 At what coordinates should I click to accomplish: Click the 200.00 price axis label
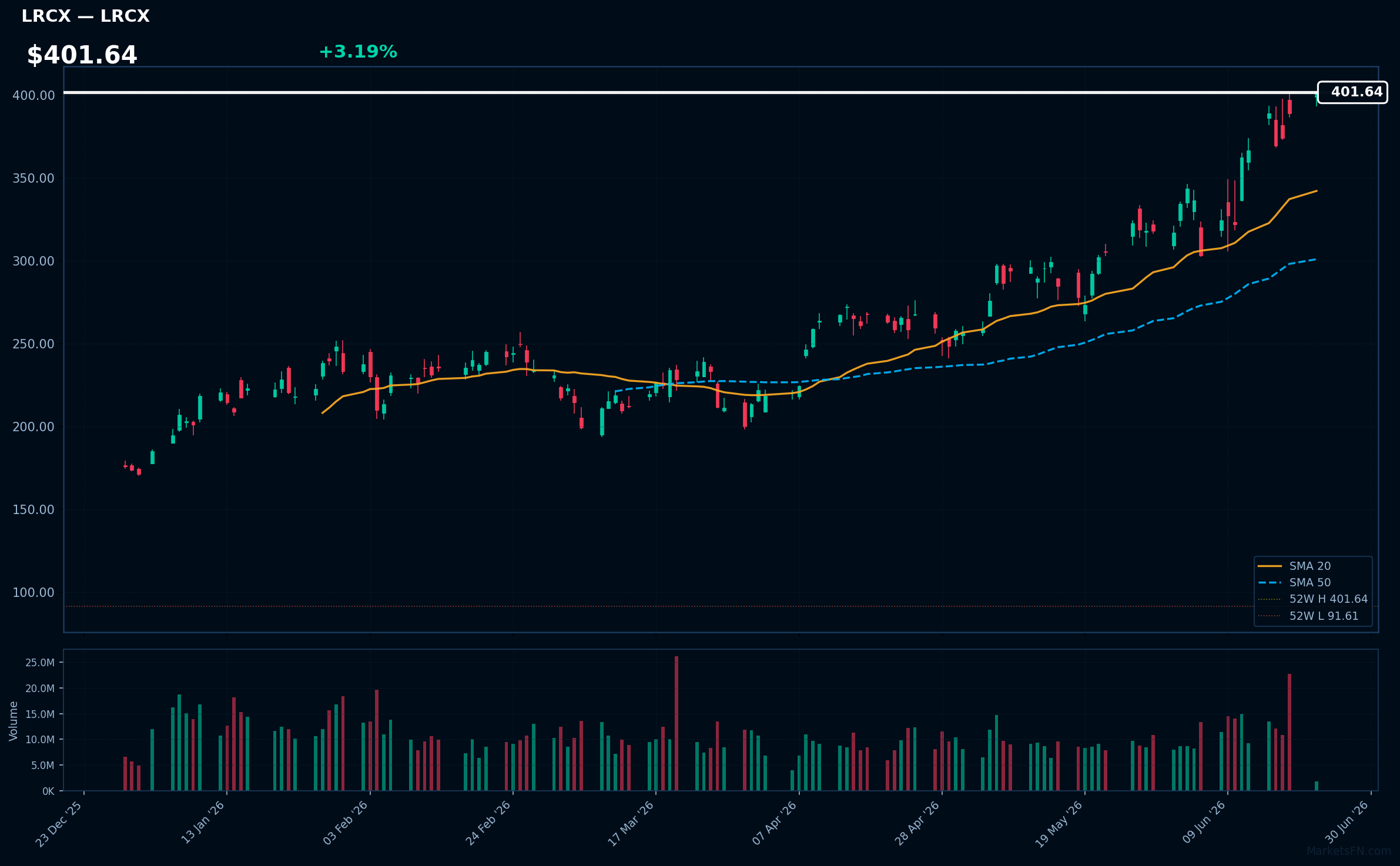pyautogui.click(x=34, y=427)
